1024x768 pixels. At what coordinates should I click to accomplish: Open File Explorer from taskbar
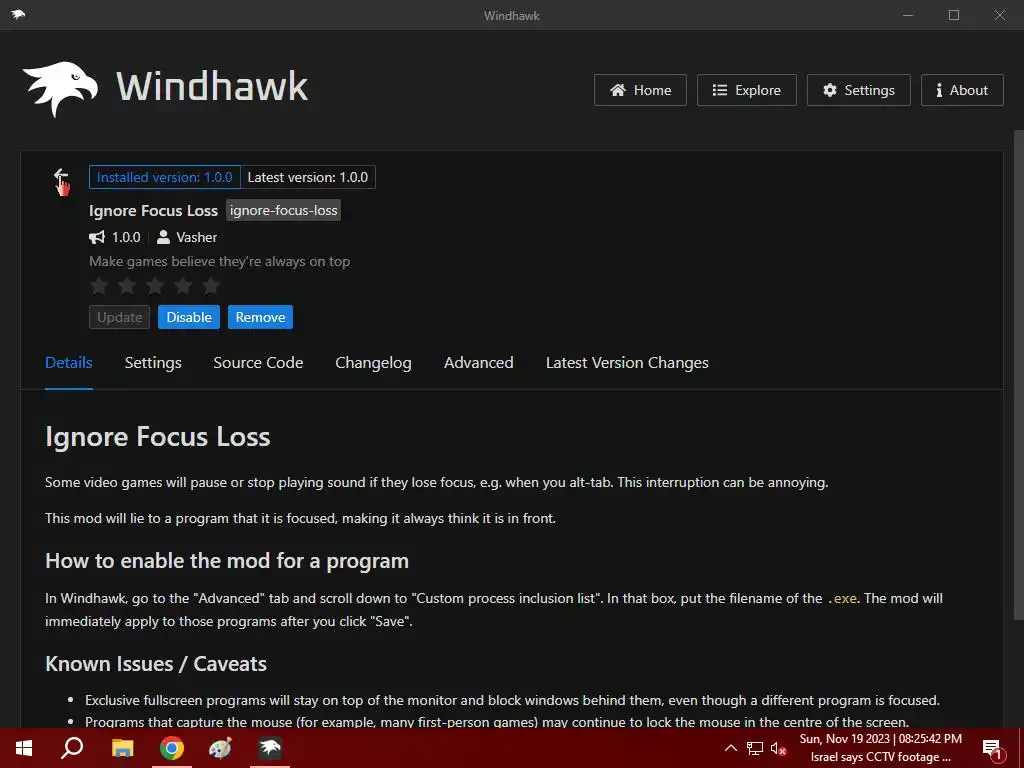coord(122,748)
